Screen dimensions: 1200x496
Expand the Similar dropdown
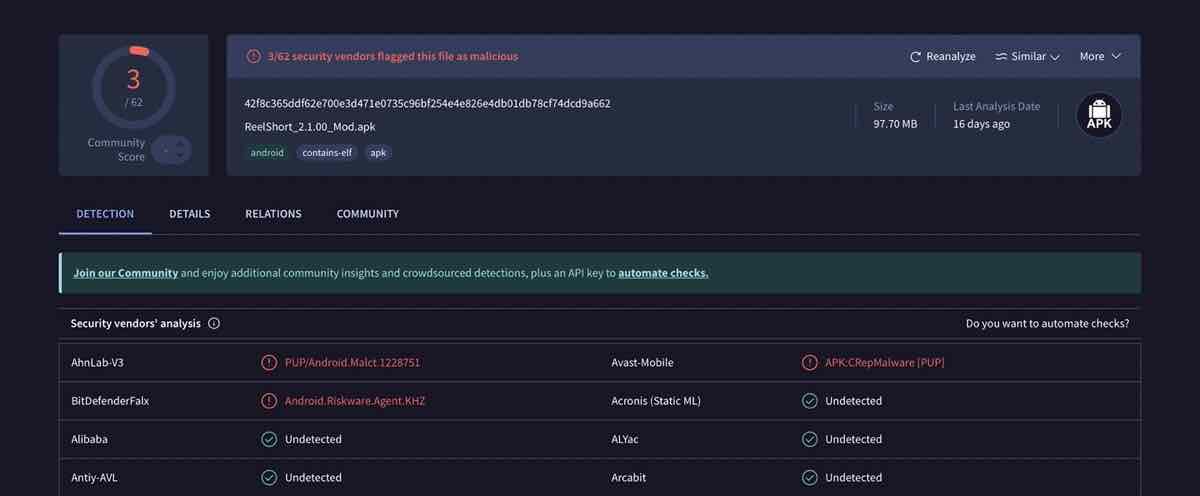click(x=1027, y=57)
